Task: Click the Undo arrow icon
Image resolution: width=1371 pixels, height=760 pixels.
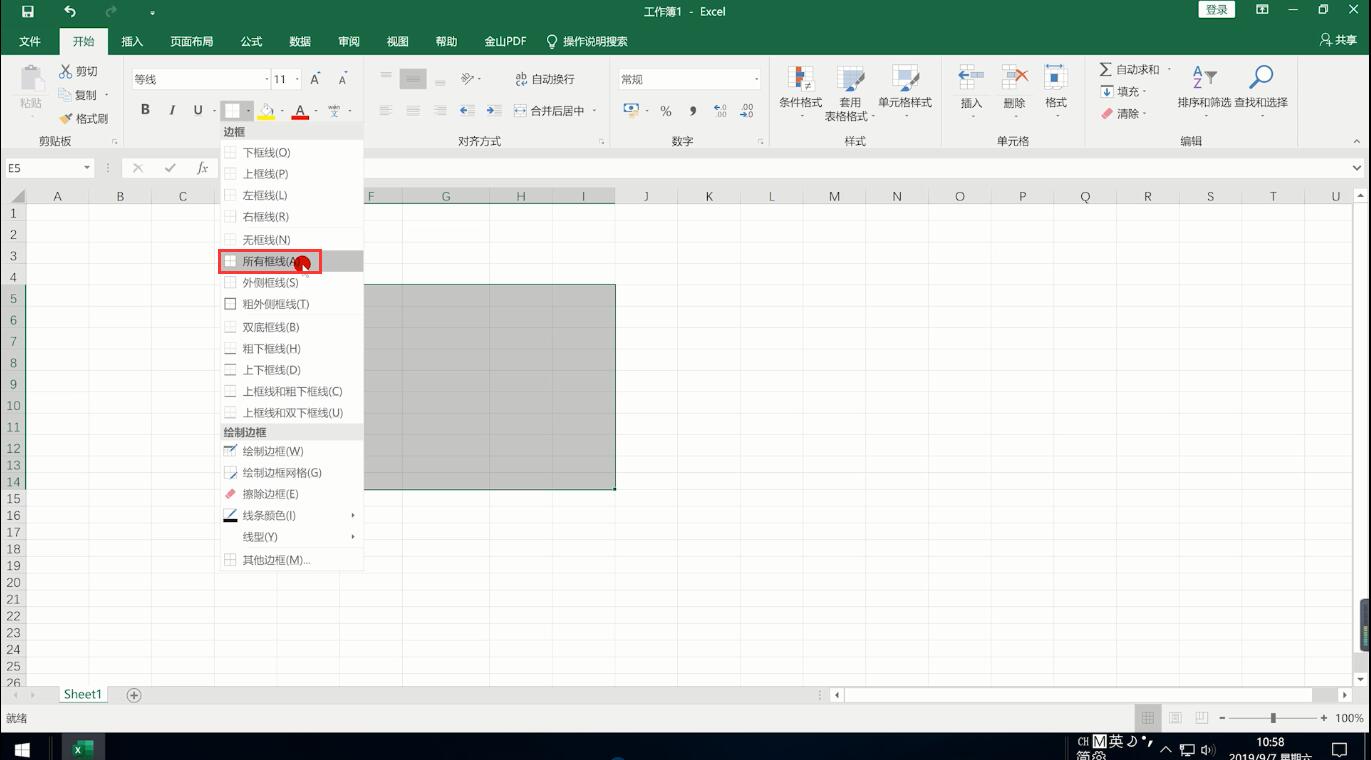Action: coord(69,12)
